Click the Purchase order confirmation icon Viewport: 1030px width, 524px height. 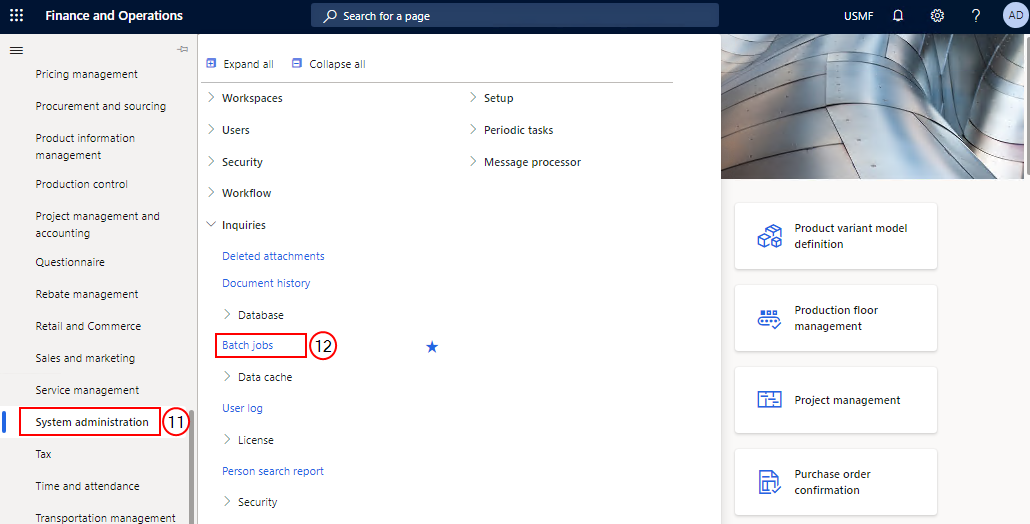(769, 482)
